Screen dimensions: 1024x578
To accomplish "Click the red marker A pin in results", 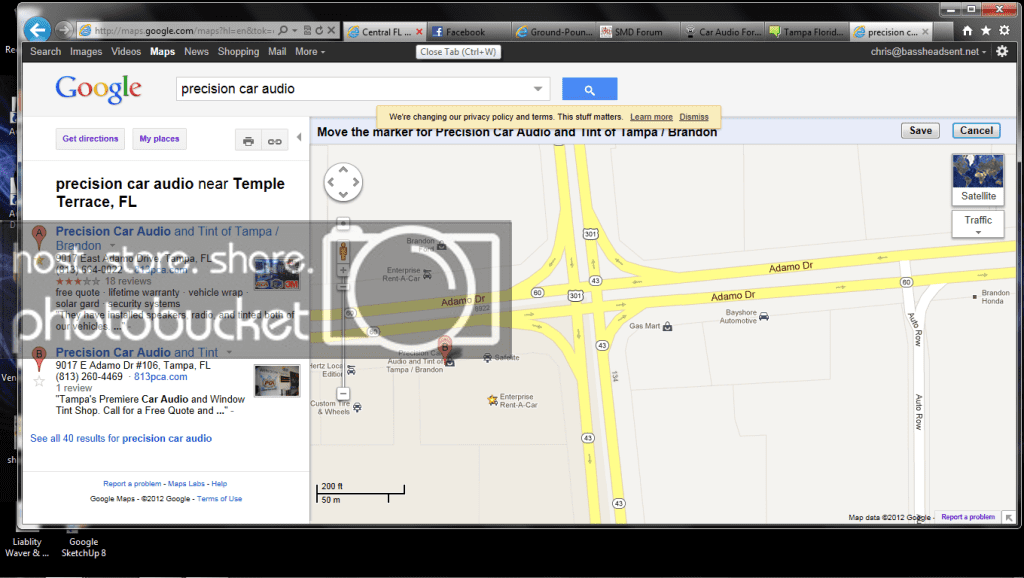I will tap(39, 236).
